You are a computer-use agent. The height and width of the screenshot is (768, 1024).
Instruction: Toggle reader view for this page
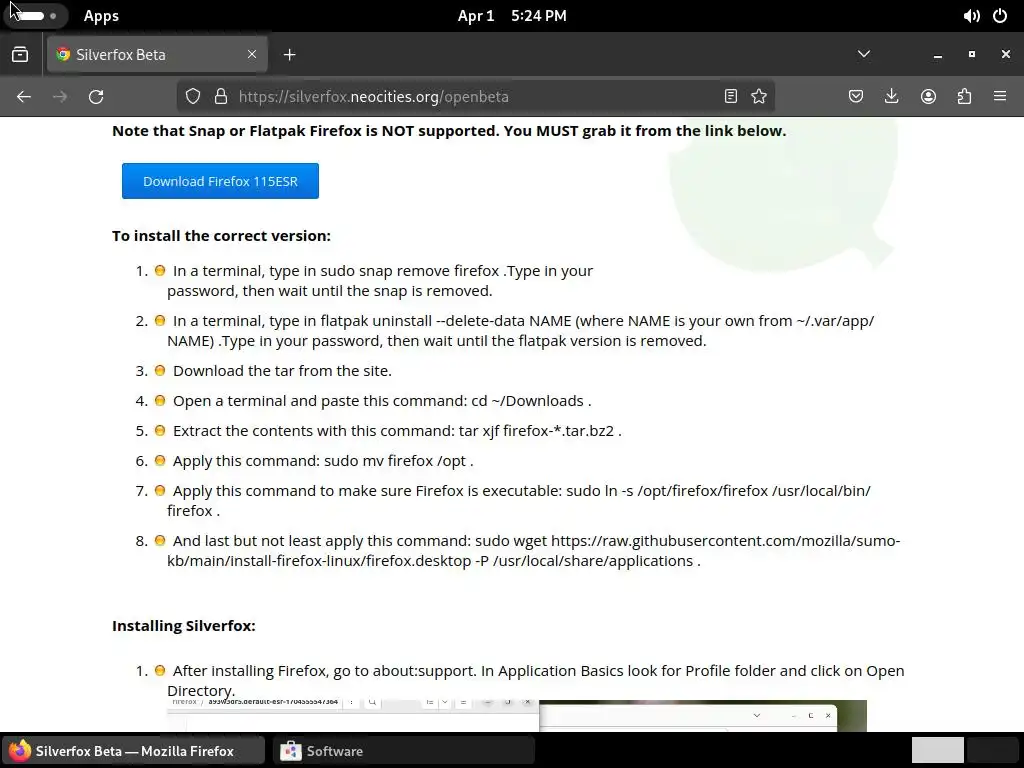coord(731,97)
